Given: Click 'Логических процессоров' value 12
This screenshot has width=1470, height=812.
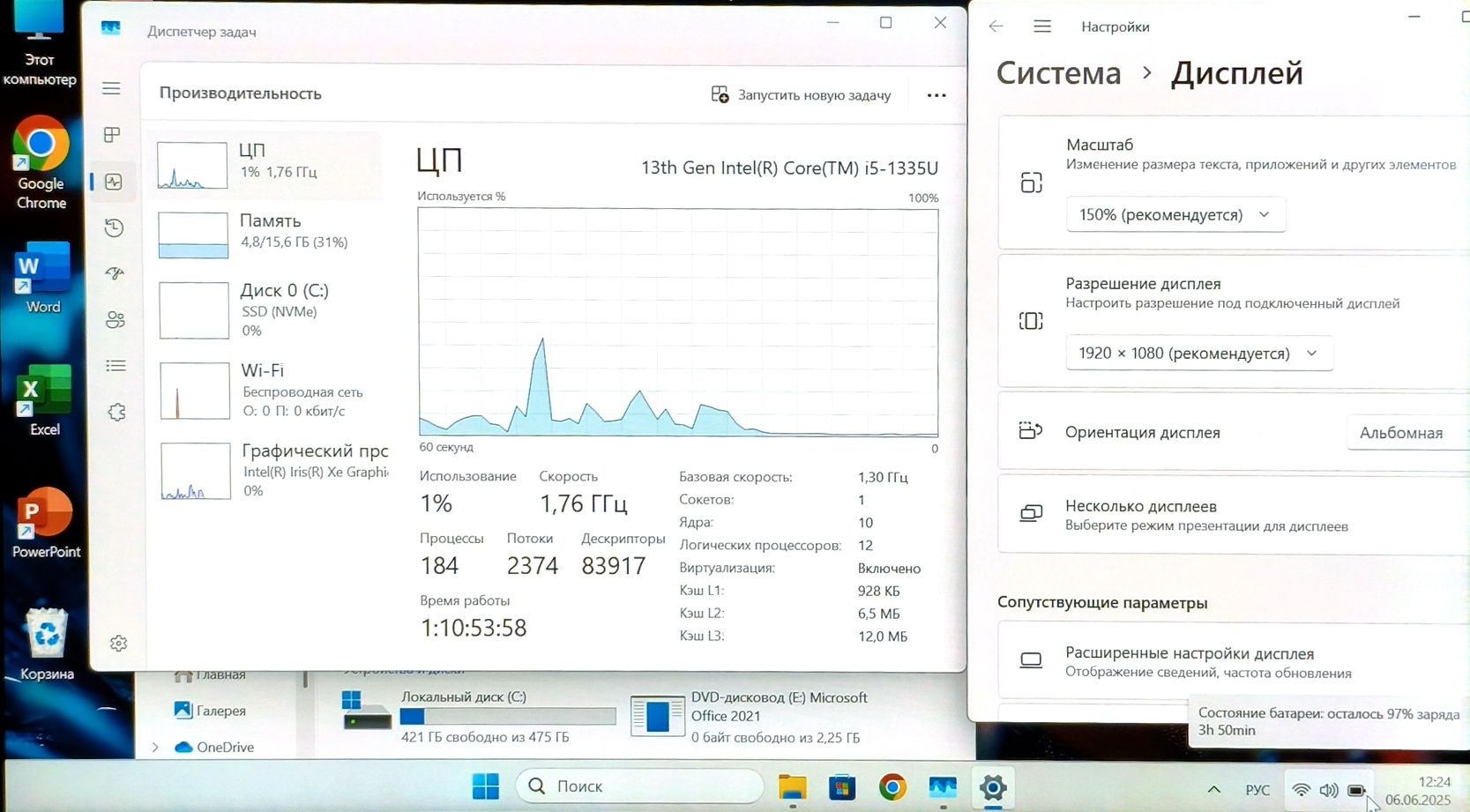Looking at the screenshot, I should [865, 546].
